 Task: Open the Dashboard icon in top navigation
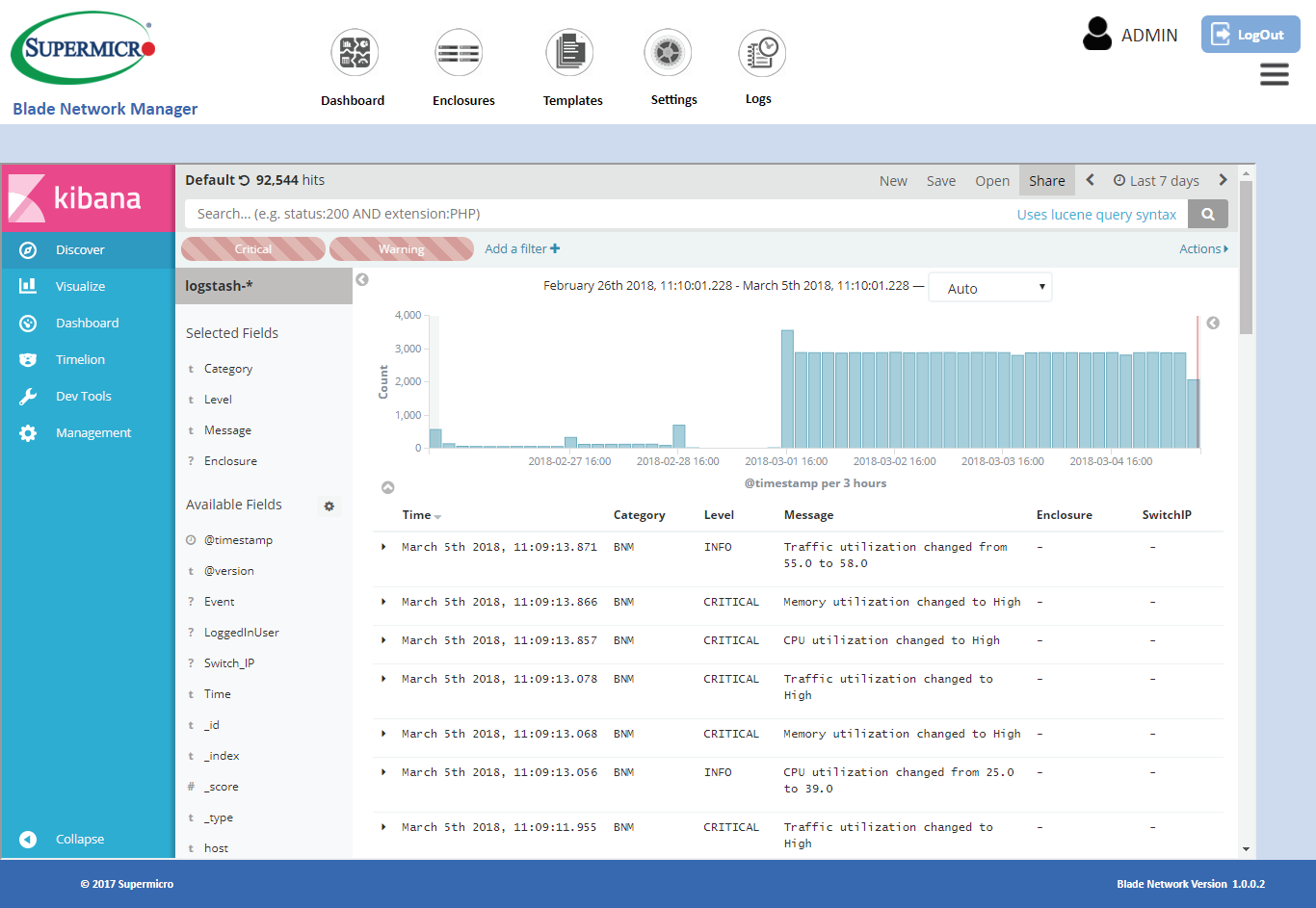[x=355, y=53]
